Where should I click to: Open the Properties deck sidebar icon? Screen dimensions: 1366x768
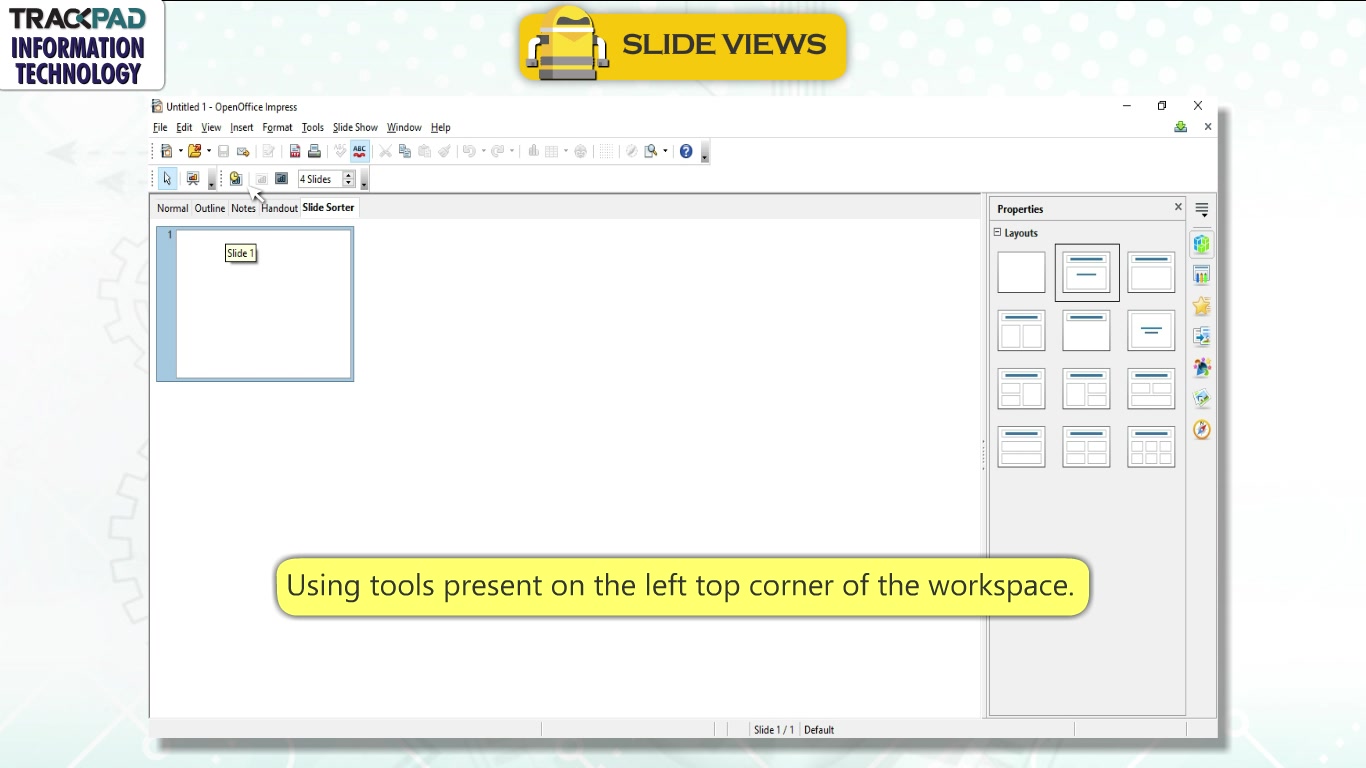1202,244
